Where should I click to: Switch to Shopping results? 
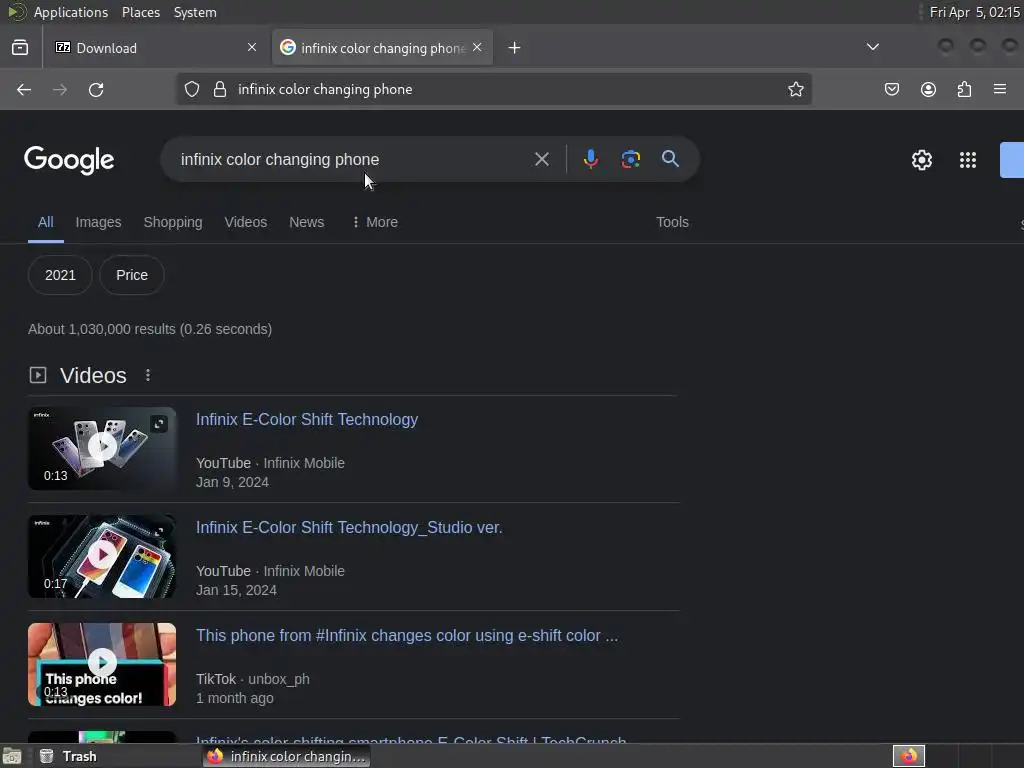click(173, 222)
